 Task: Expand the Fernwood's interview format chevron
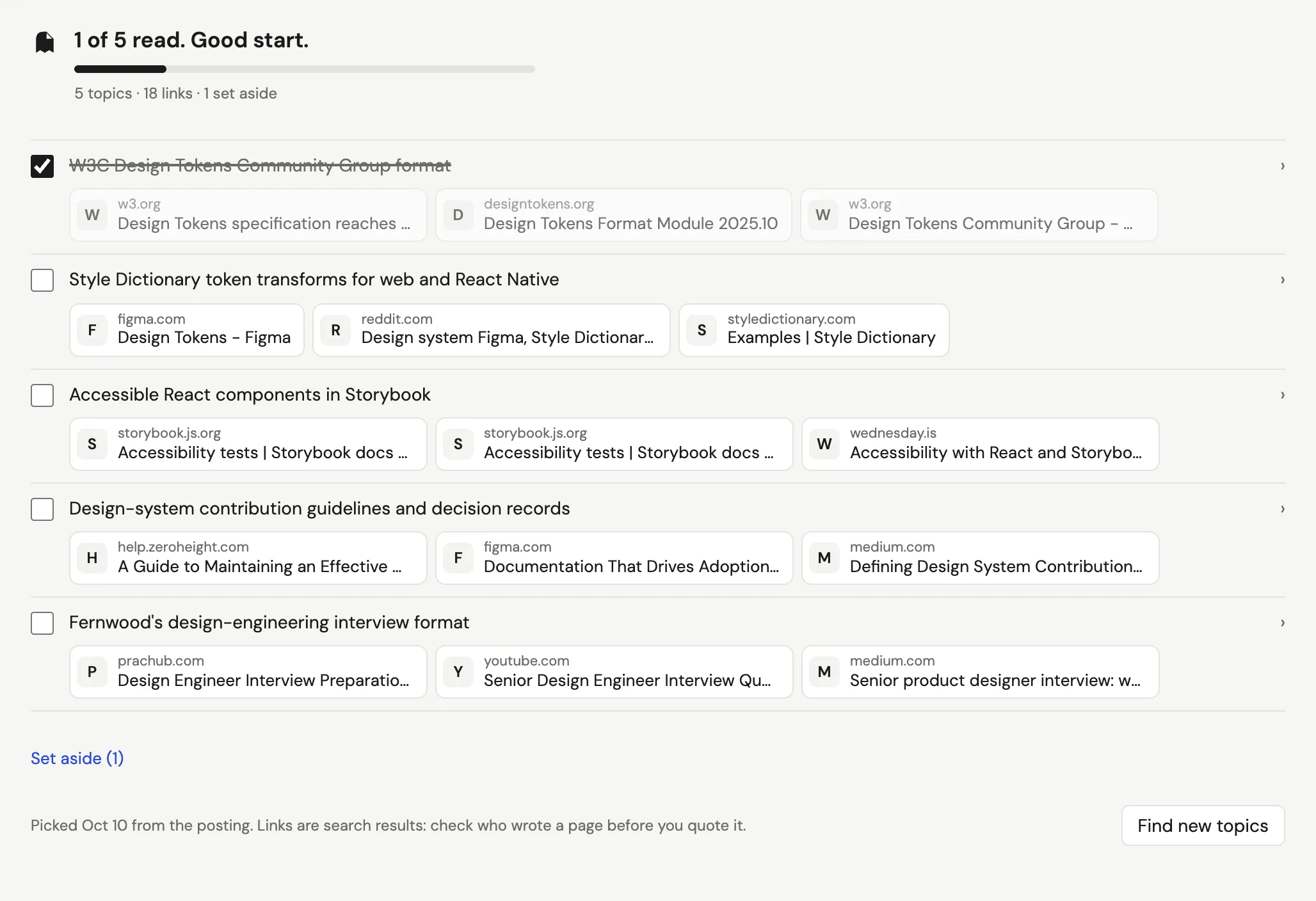(1282, 623)
